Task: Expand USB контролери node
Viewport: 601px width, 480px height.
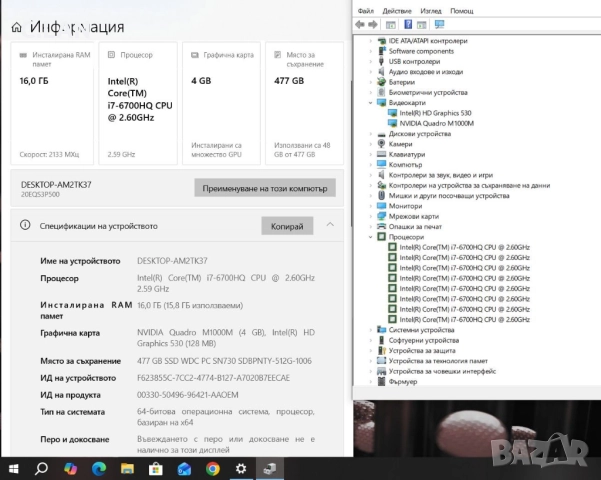Action: coord(370,62)
